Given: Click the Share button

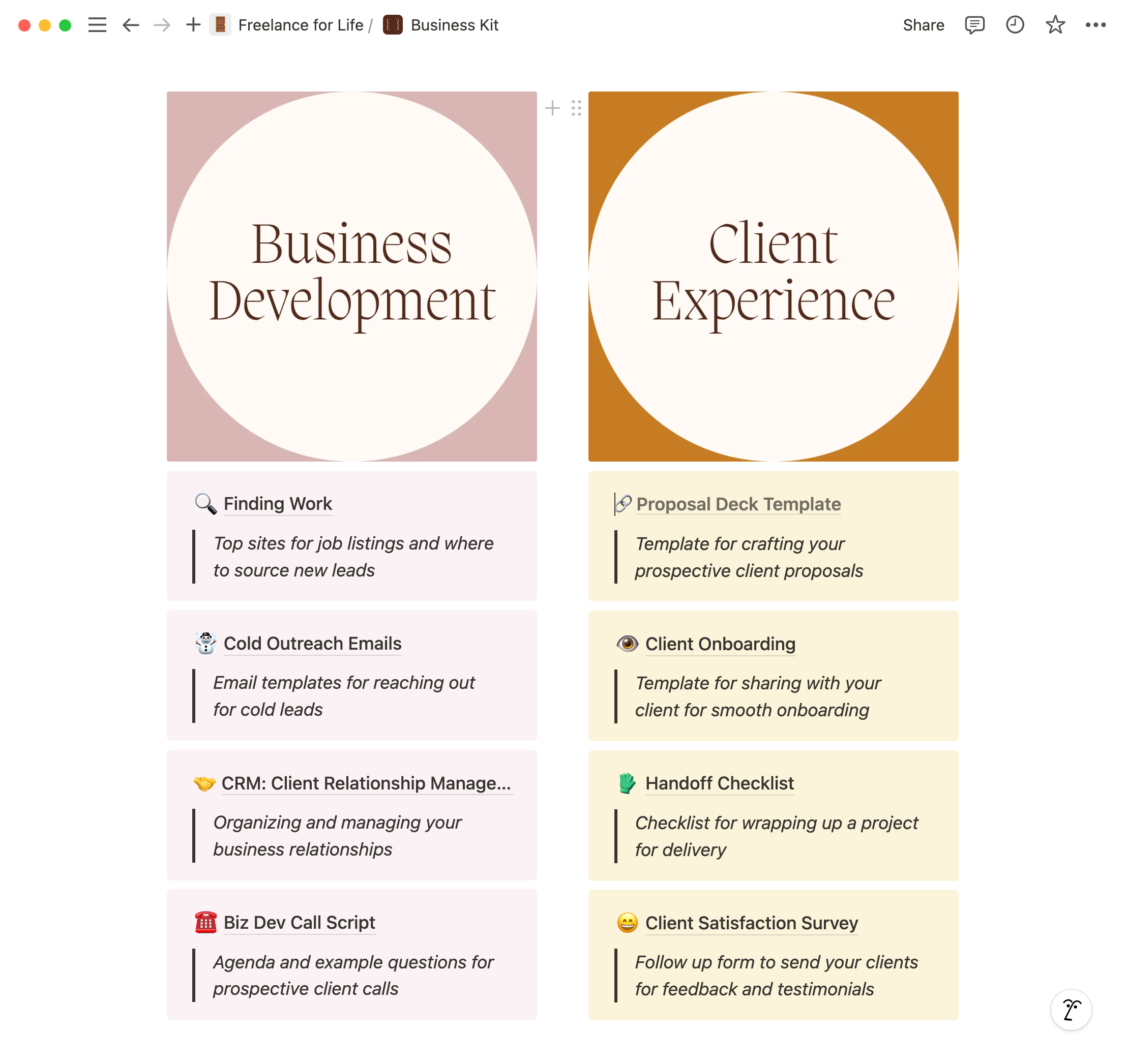Looking at the screenshot, I should (x=924, y=25).
